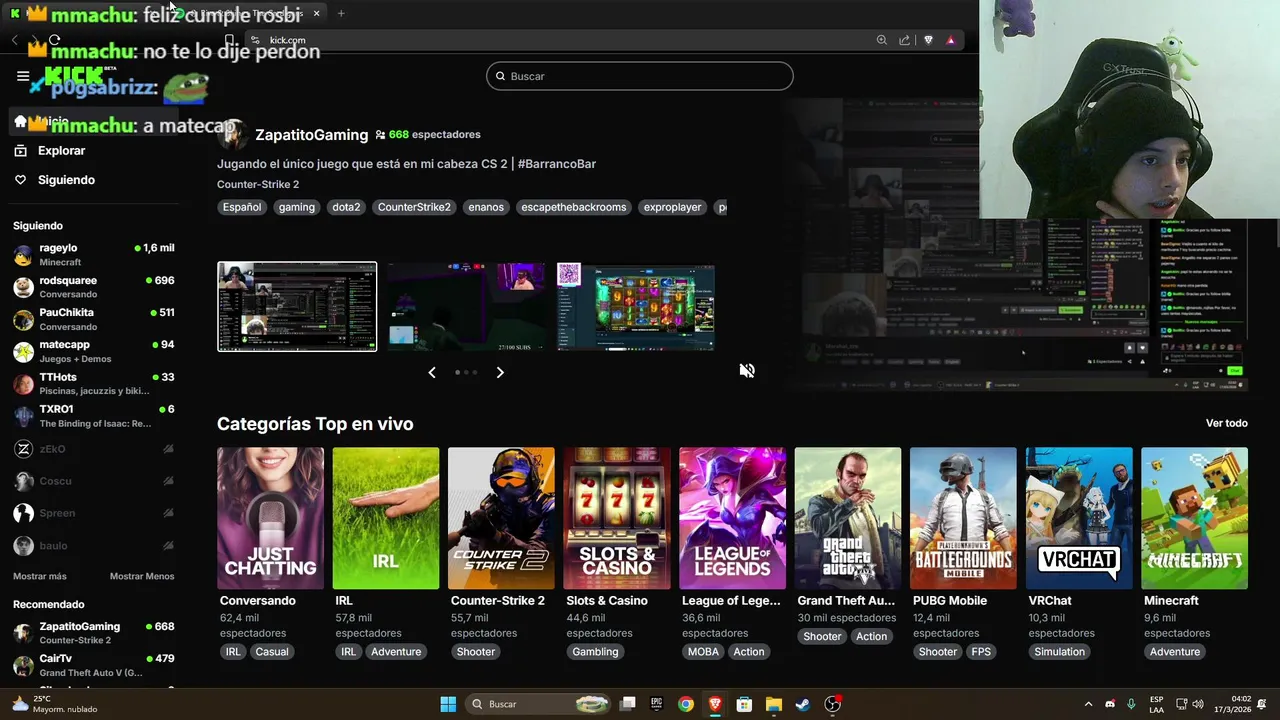Select the dota2 tag

tap(346, 207)
